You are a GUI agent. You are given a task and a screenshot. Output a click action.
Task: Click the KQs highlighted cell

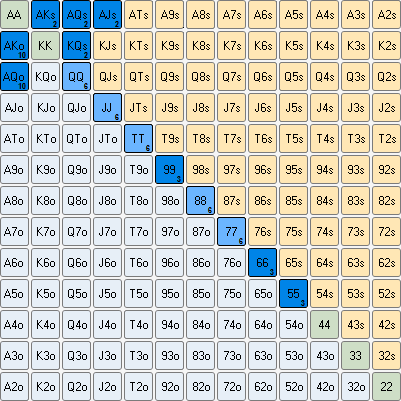[76, 46]
